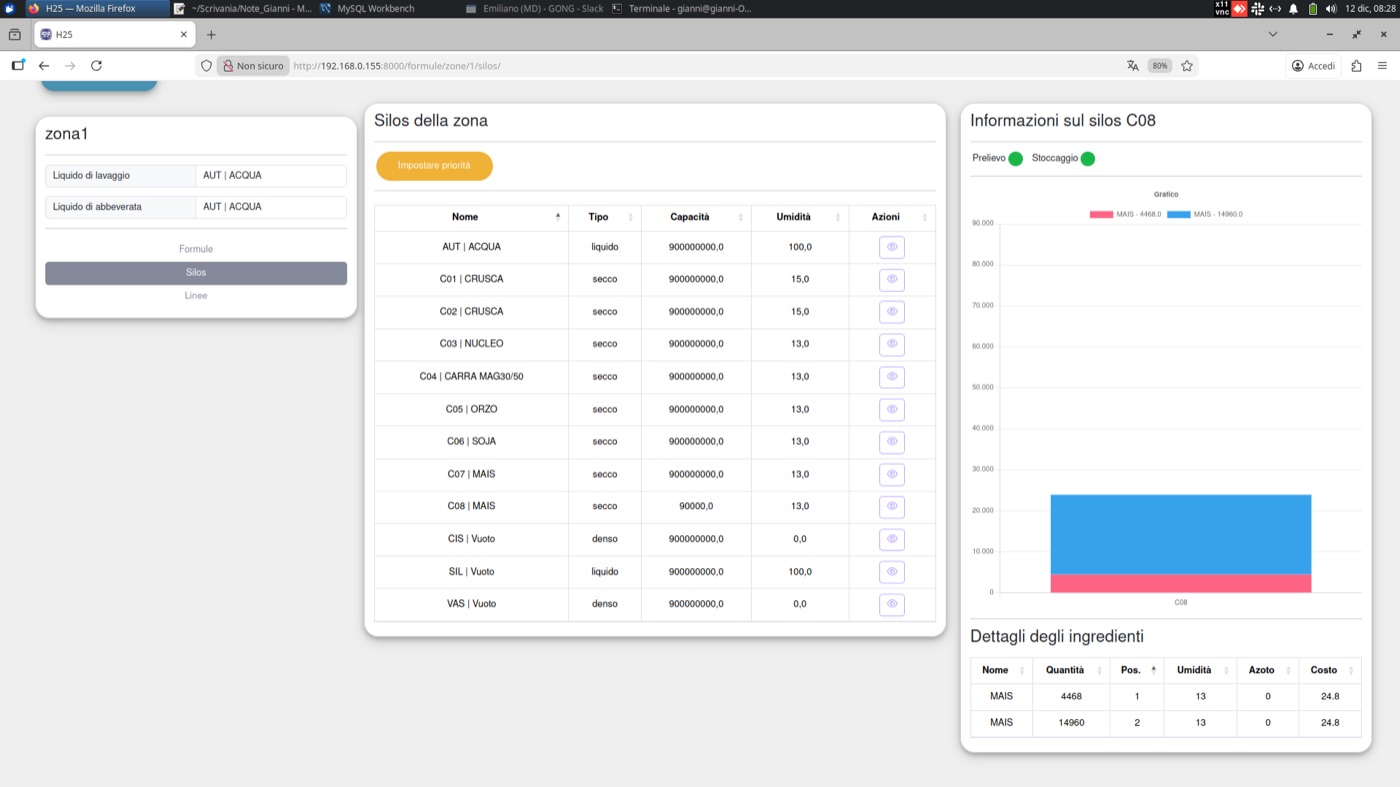Focus the URL address bar field
The width and height of the screenshot is (1400, 787).
click(x=700, y=66)
